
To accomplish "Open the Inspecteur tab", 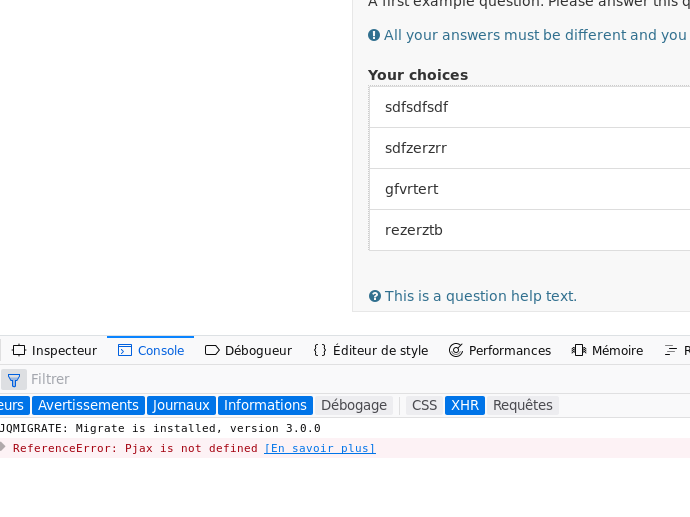I will pos(54,351).
